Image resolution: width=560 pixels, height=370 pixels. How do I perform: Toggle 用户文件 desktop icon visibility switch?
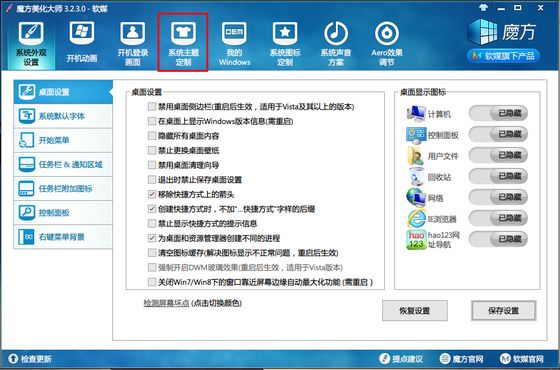pyautogui.click(x=498, y=155)
